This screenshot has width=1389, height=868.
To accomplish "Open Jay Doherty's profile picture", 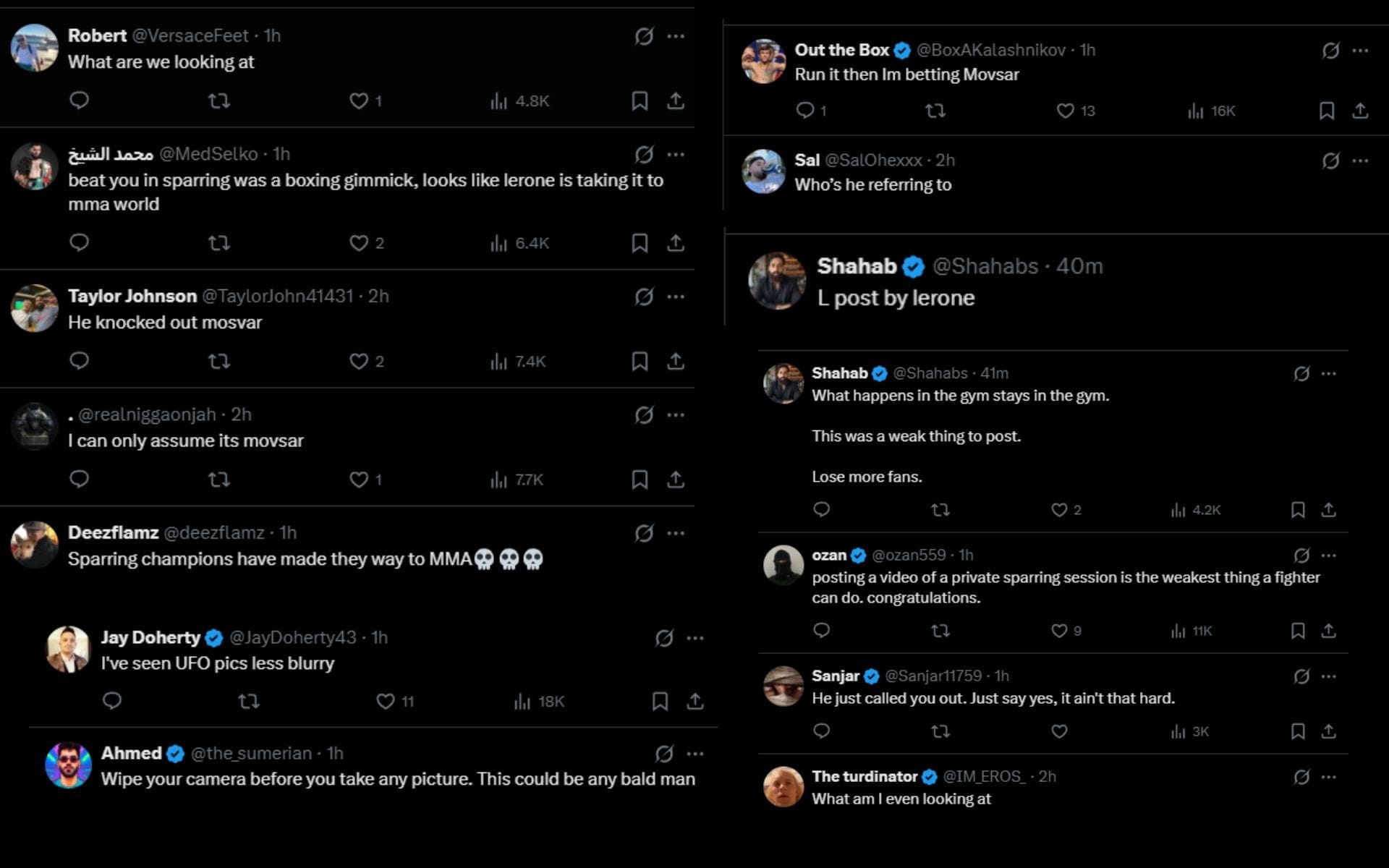I will (x=67, y=647).
